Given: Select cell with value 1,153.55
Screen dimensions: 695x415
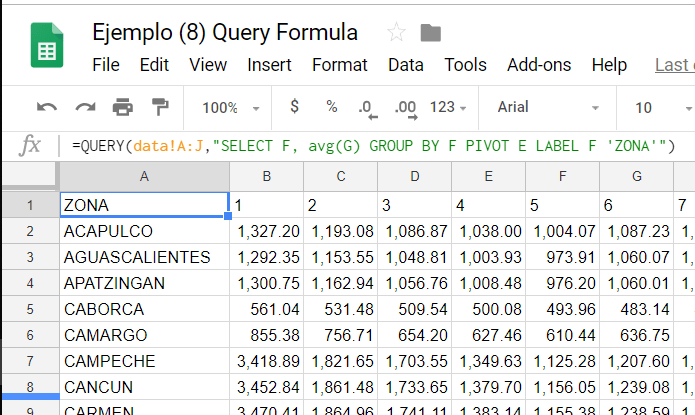Looking at the screenshot, I should (340, 257).
